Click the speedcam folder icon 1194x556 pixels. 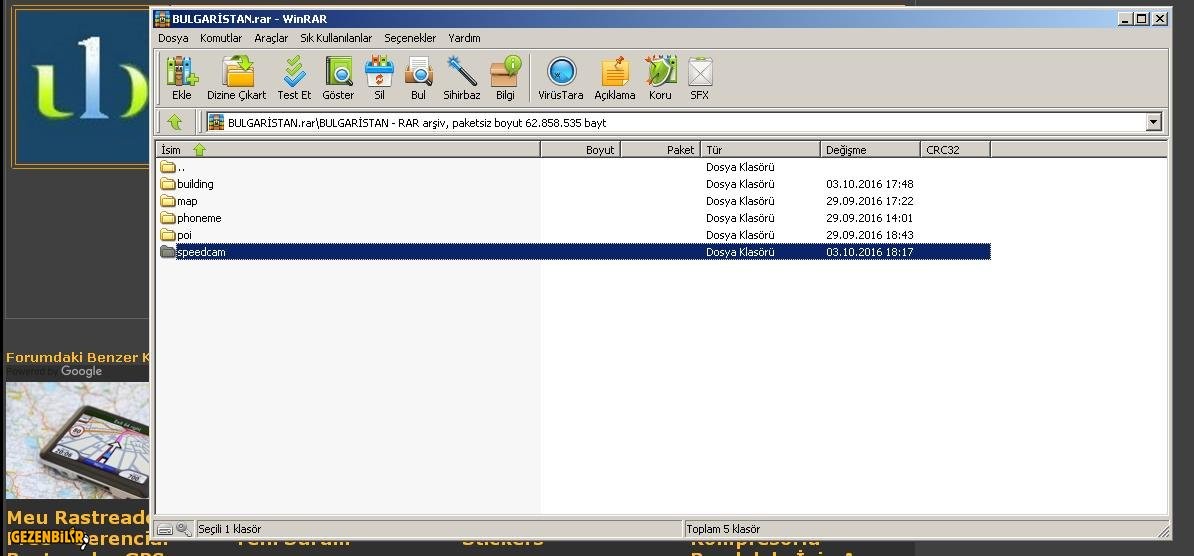(x=168, y=251)
